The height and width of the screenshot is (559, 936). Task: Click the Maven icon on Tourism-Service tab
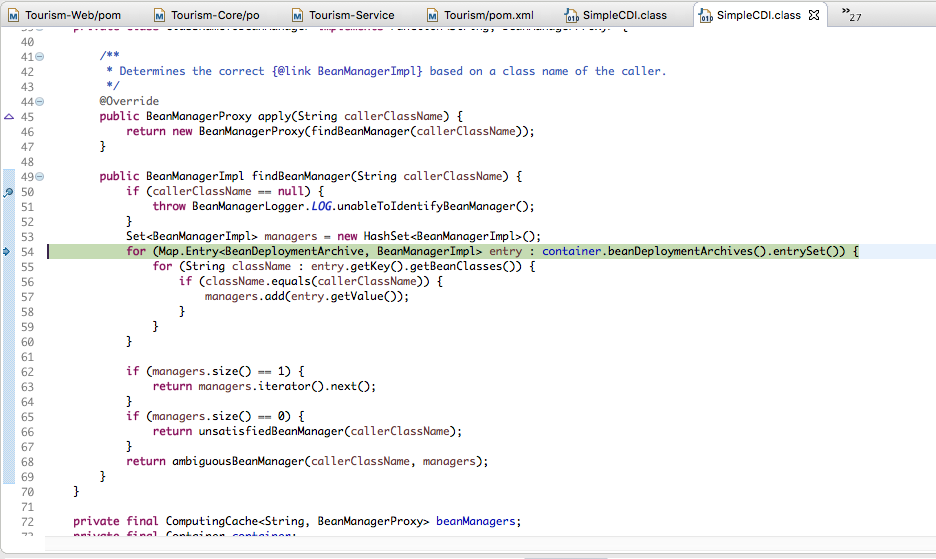(x=297, y=15)
